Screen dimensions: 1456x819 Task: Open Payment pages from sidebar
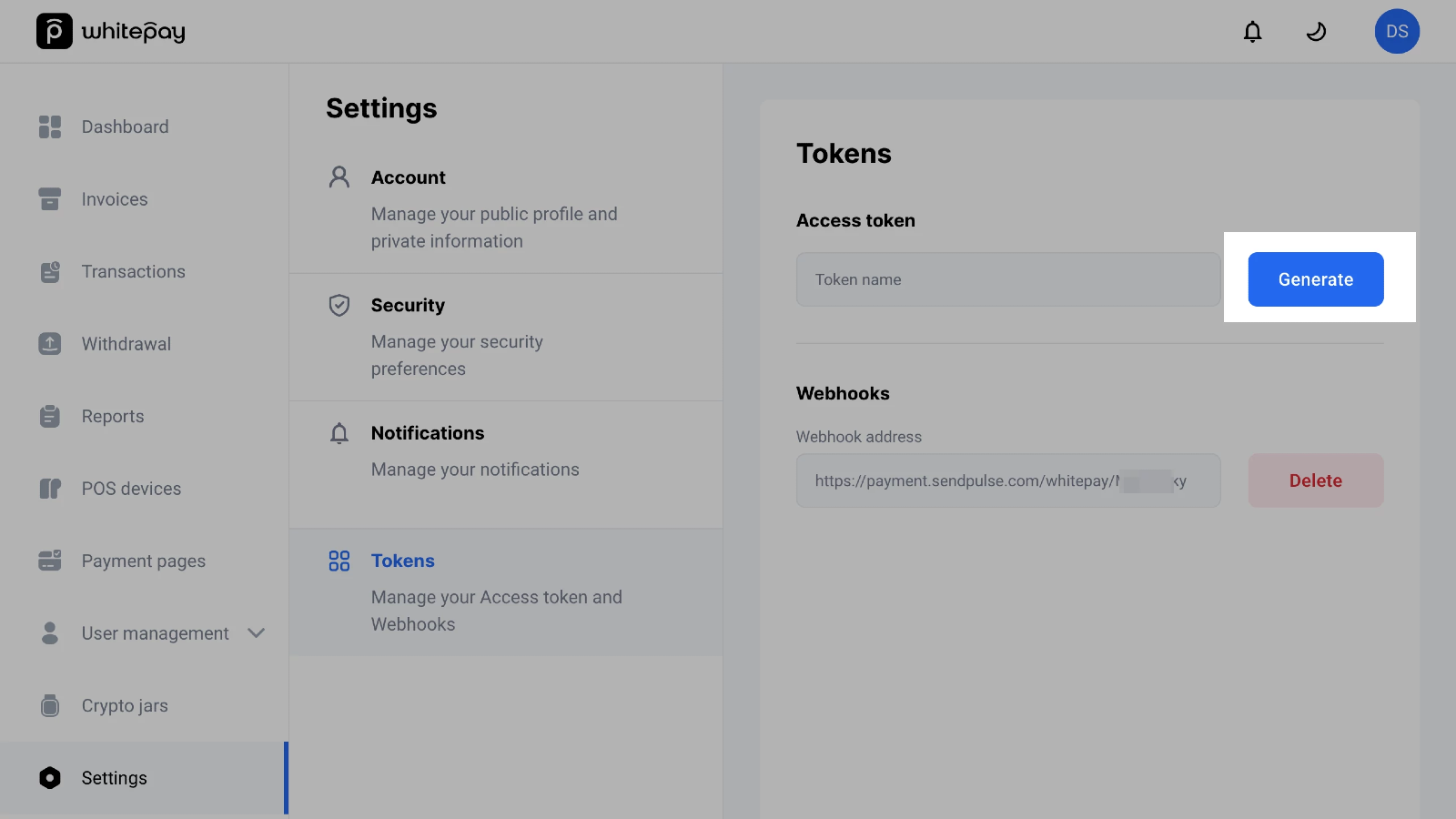click(143, 561)
